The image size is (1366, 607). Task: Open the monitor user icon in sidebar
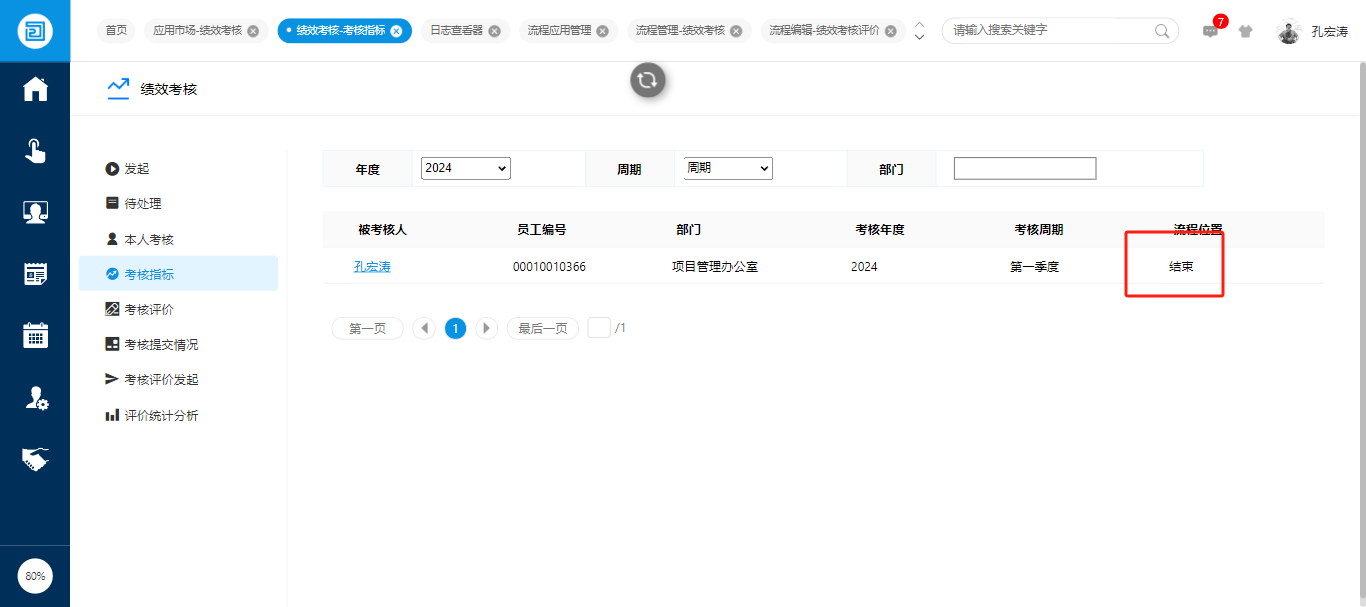coord(35,212)
